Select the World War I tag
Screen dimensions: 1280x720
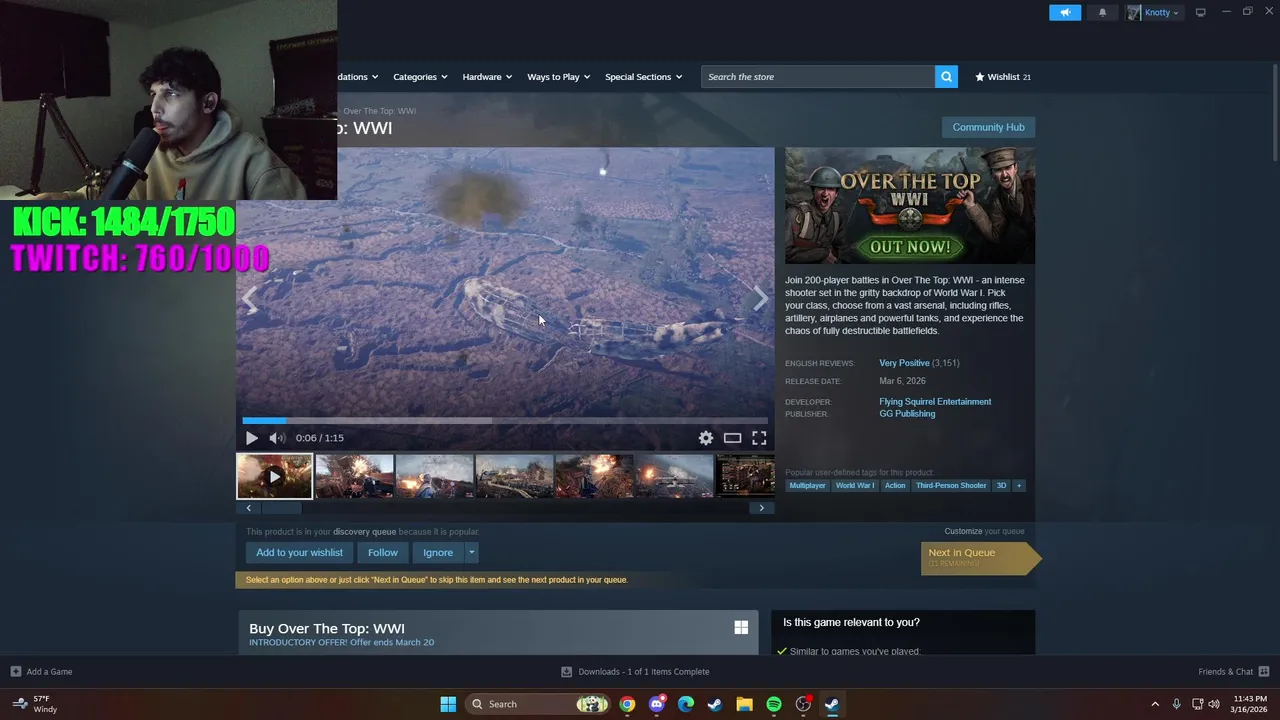(x=855, y=486)
